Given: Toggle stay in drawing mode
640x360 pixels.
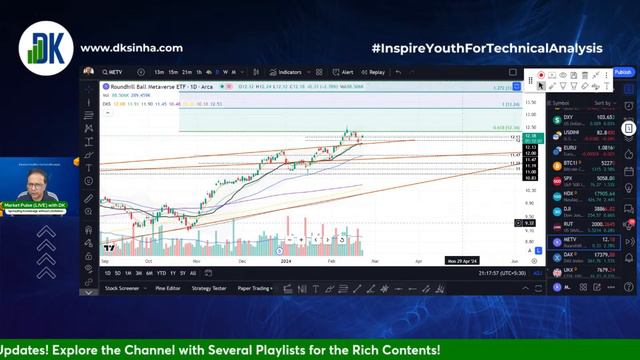Looking at the screenshot, I should pyautogui.click(x=89, y=243).
